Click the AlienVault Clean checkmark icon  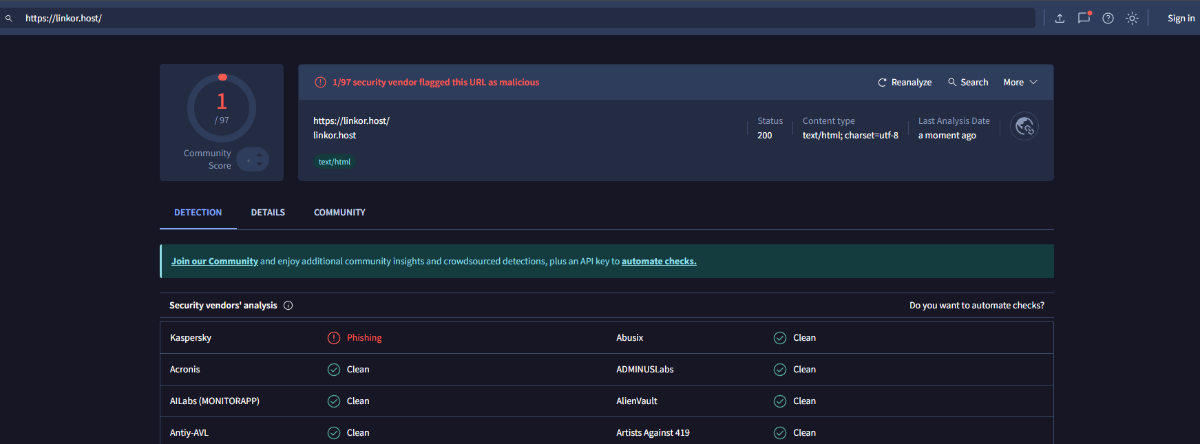780,401
